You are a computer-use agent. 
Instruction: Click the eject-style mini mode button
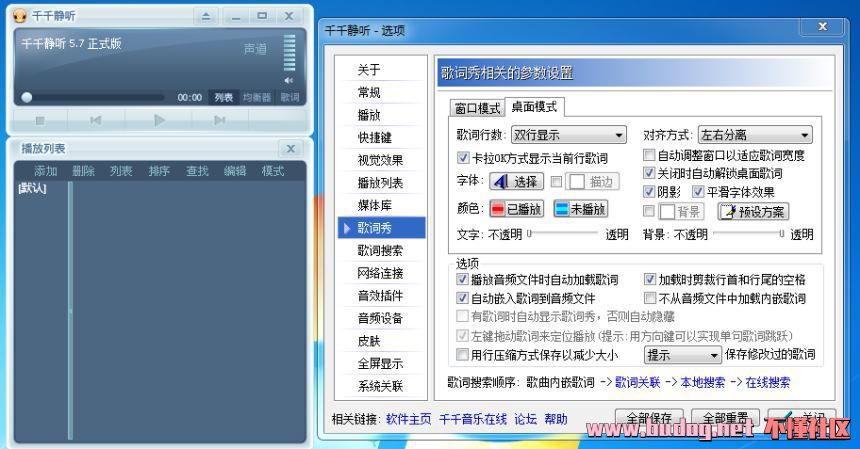click(x=205, y=16)
